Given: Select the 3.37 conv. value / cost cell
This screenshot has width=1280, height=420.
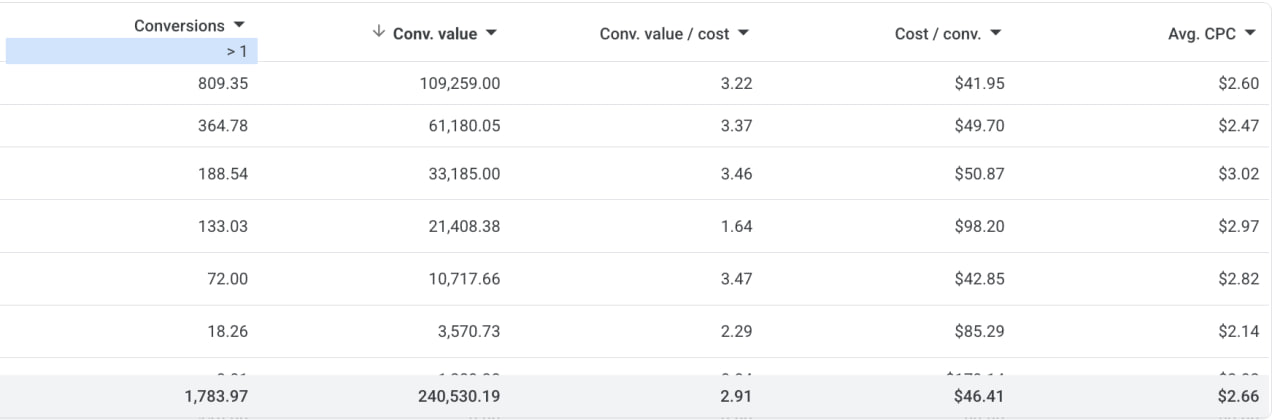Looking at the screenshot, I should coord(736,125).
